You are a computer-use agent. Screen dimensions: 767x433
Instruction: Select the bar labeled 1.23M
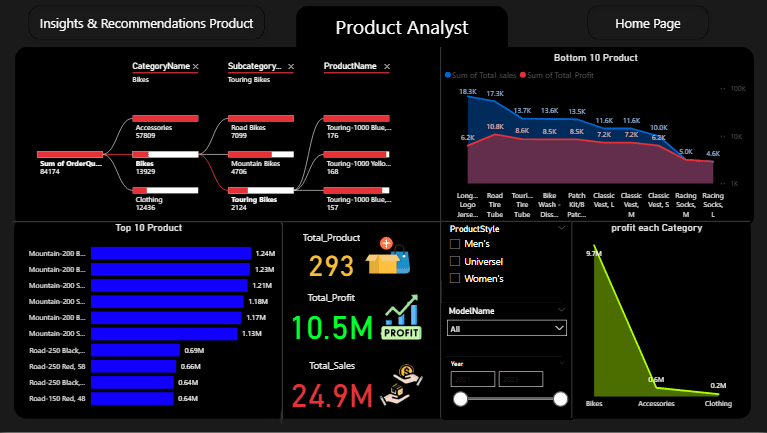[x=170, y=270]
